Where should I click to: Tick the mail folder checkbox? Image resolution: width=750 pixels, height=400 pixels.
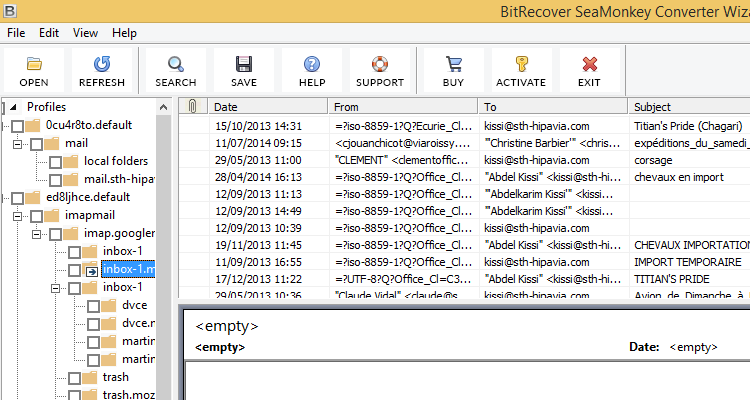pyautogui.click(x=37, y=144)
